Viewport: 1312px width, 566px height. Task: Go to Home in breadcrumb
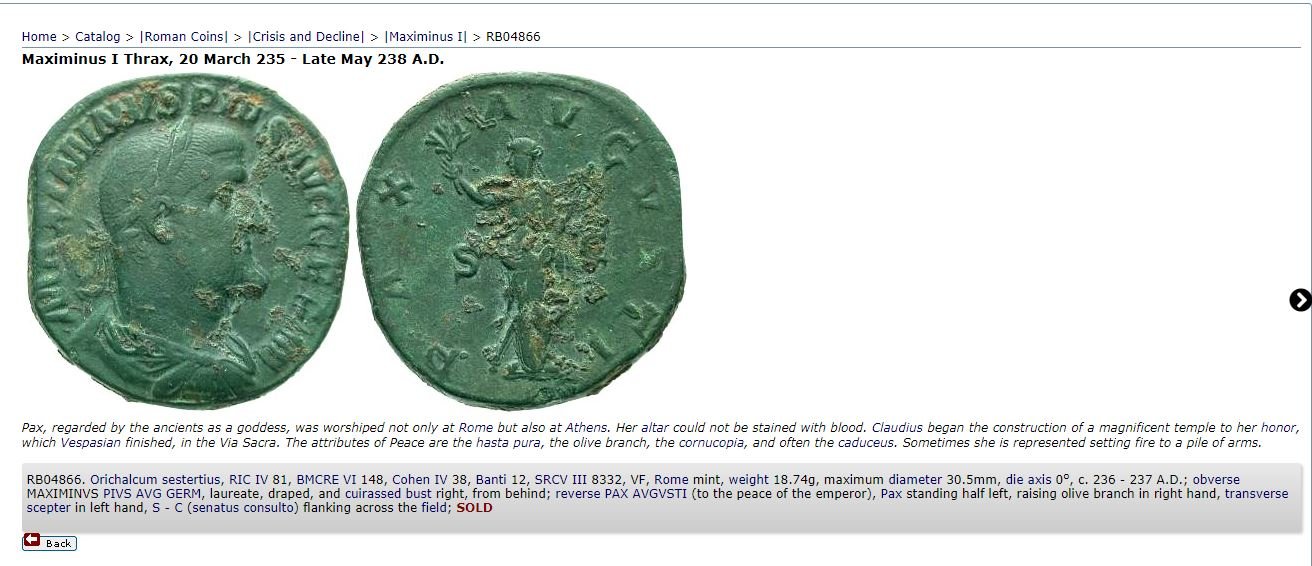pos(39,37)
